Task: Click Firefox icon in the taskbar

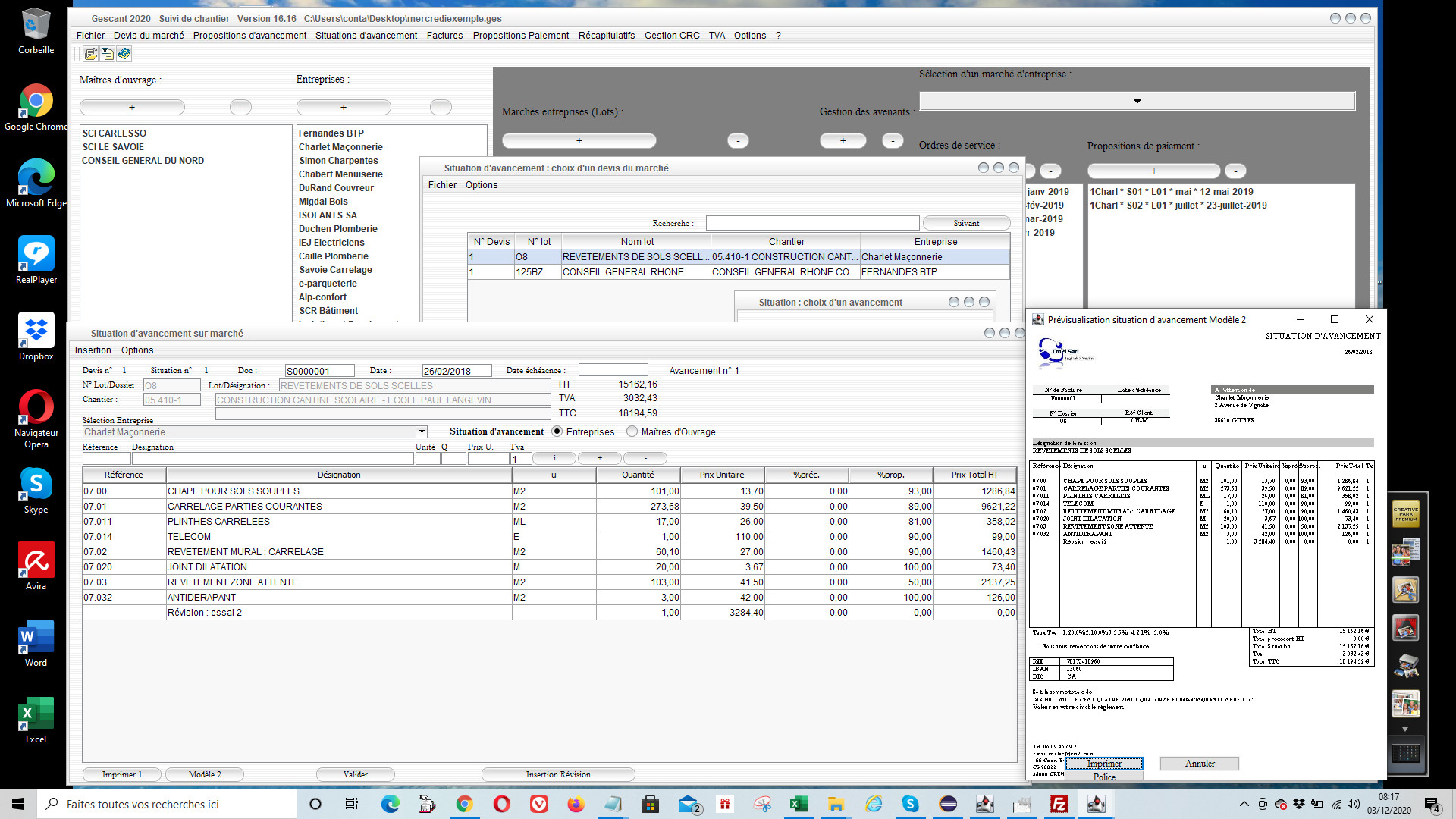Action: pos(576,804)
